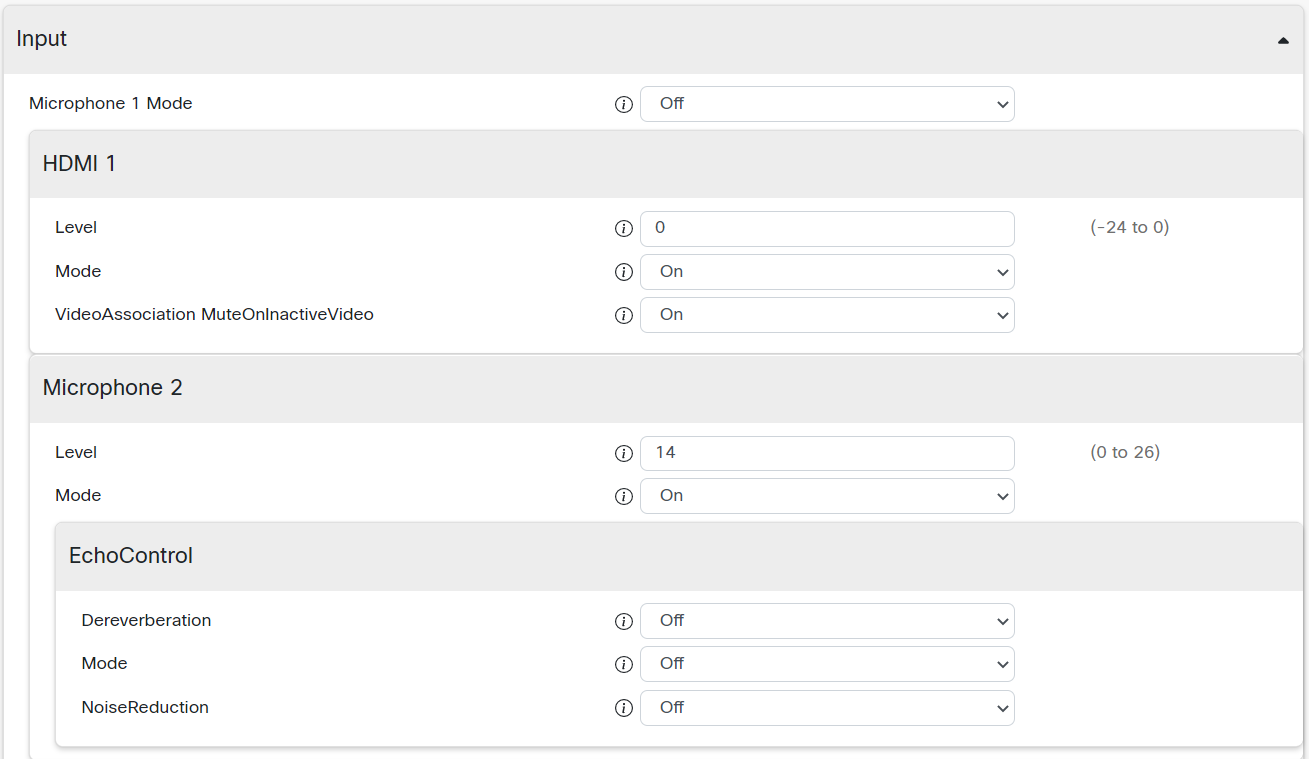Collapse the Input section arrow
This screenshot has width=1309, height=759.
tap(1283, 41)
